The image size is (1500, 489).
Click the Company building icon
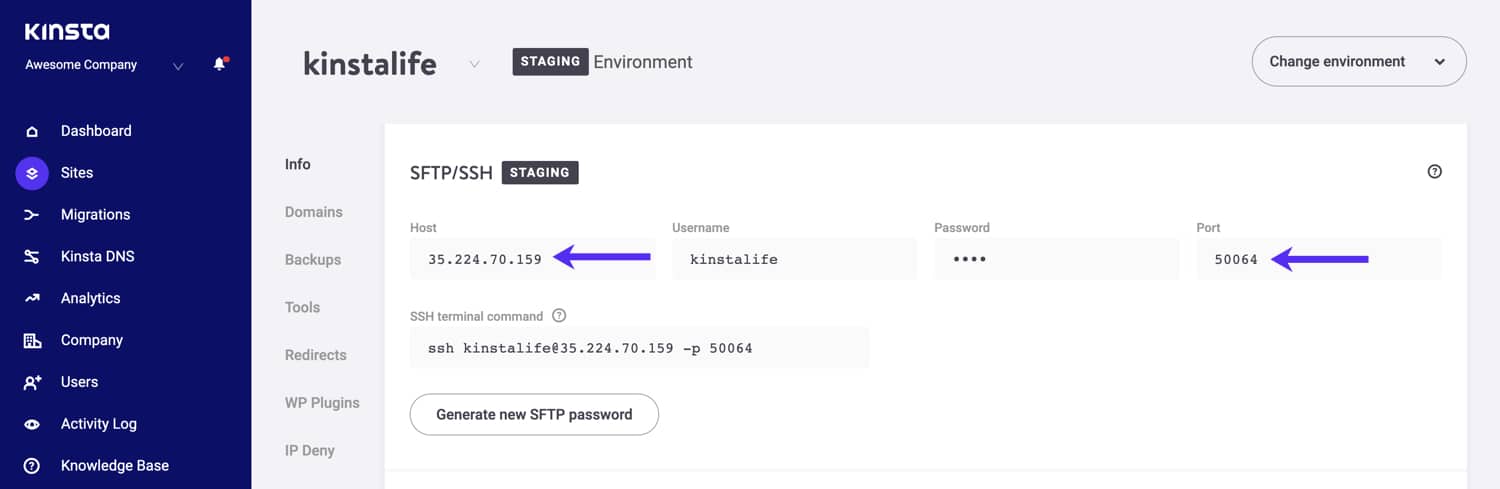[x=32, y=340]
